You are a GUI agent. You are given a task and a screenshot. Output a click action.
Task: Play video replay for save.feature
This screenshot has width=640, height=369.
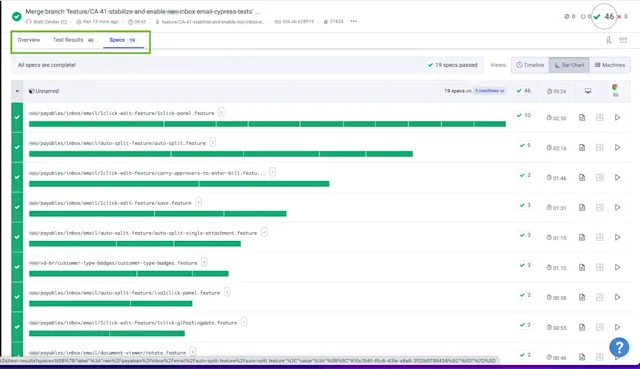[x=618, y=207]
